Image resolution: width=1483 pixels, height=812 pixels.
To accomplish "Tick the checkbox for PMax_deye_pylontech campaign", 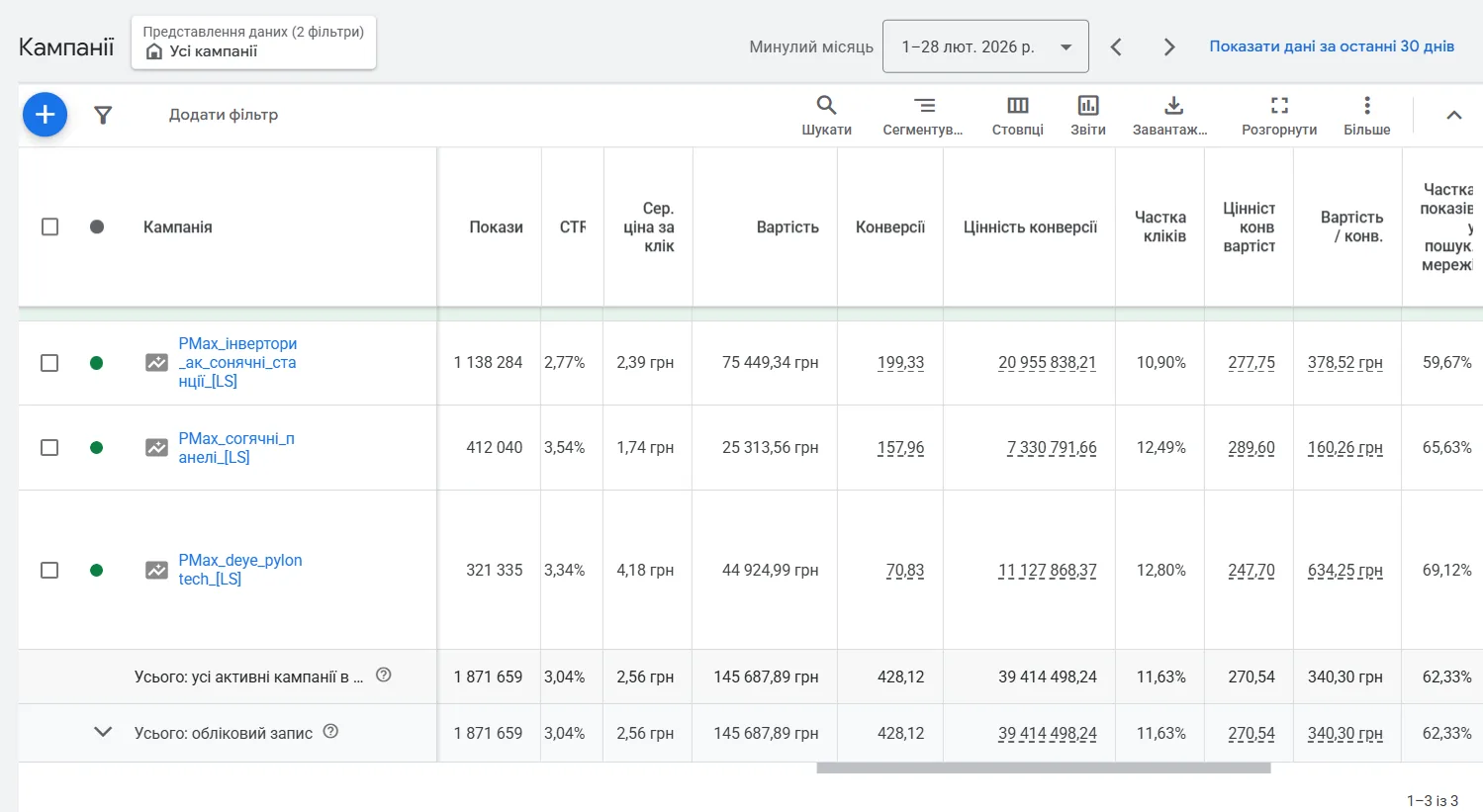I will (49, 571).
